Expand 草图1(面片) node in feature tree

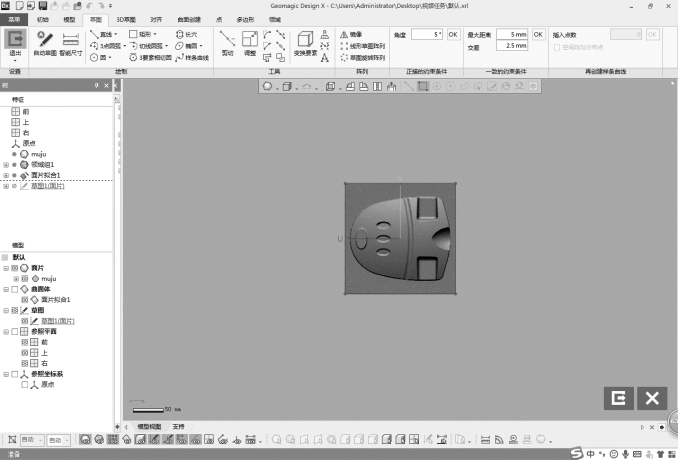point(6,186)
